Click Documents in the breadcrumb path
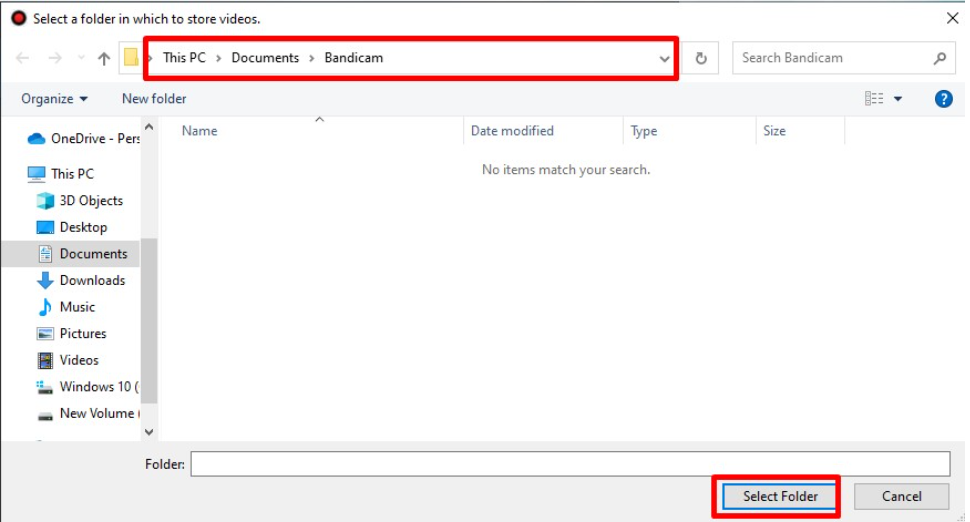This screenshot has height=522, width=970. point(265,58)
